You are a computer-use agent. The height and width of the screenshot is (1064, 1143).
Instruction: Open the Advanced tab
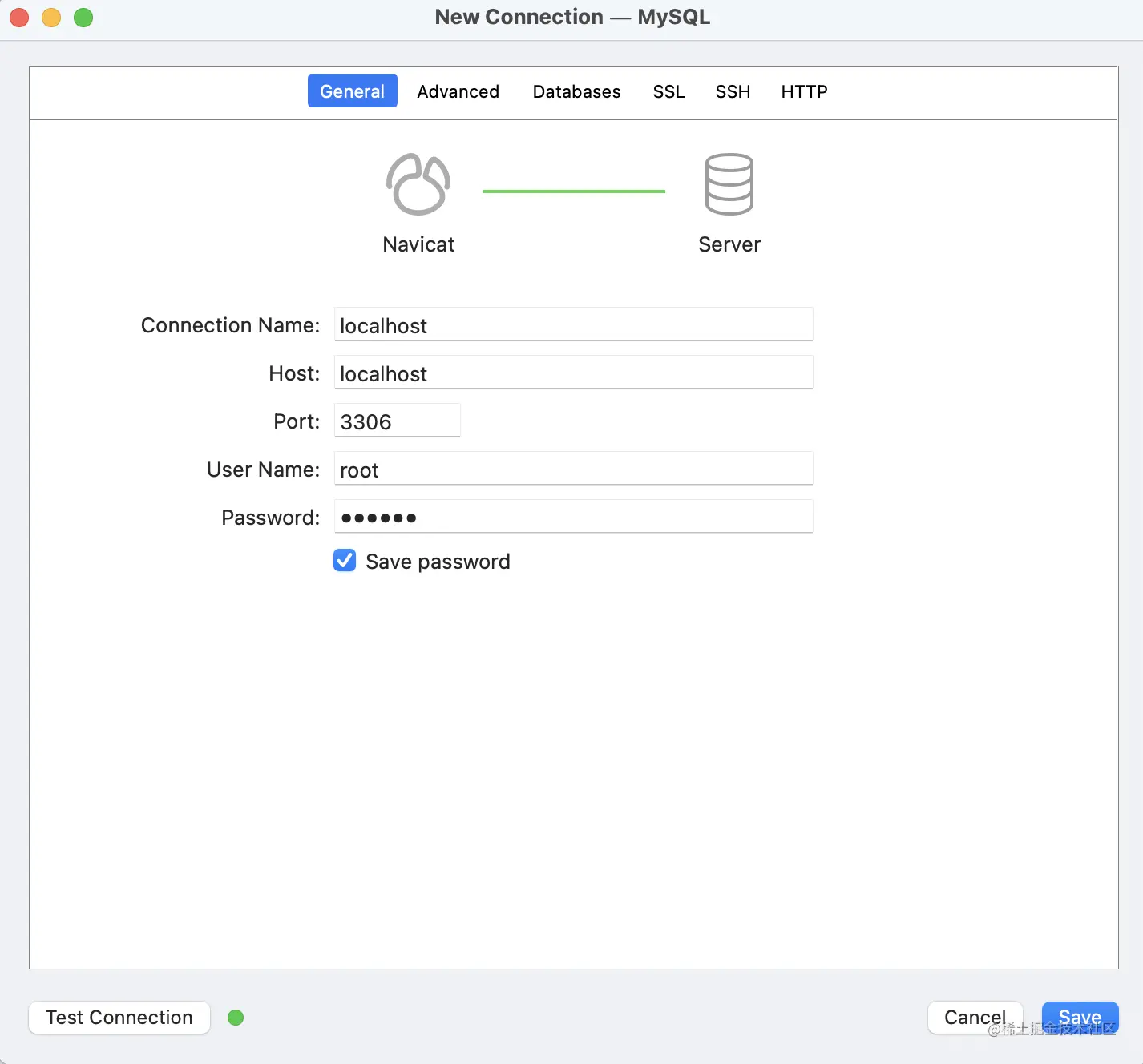[458, 91]
